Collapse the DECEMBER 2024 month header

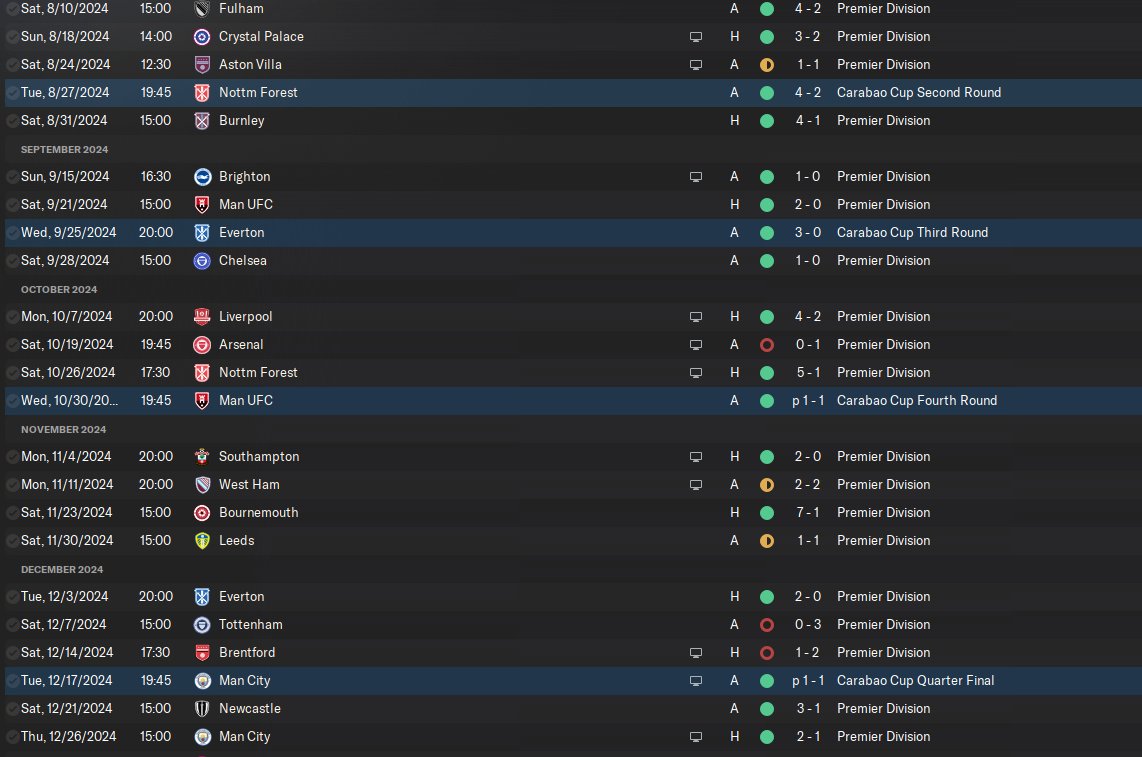click(62, 569)
